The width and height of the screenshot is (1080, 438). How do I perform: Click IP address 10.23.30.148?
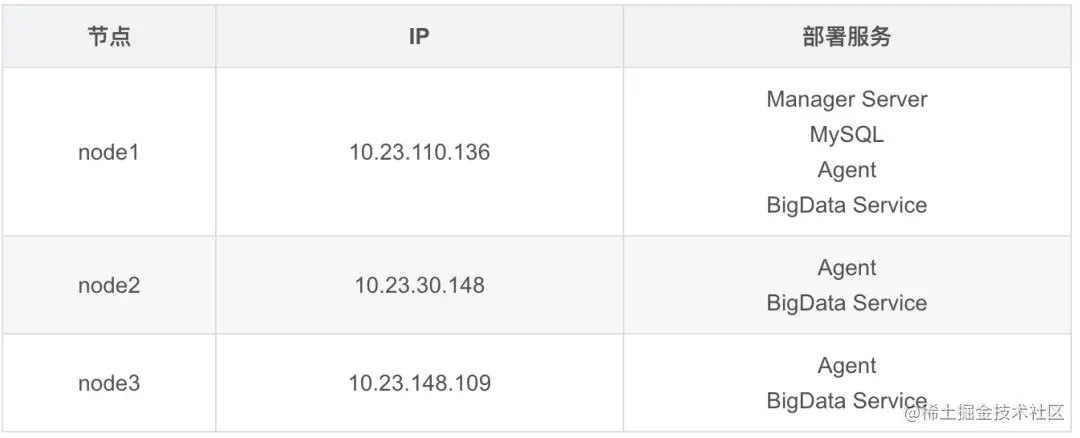419,285
